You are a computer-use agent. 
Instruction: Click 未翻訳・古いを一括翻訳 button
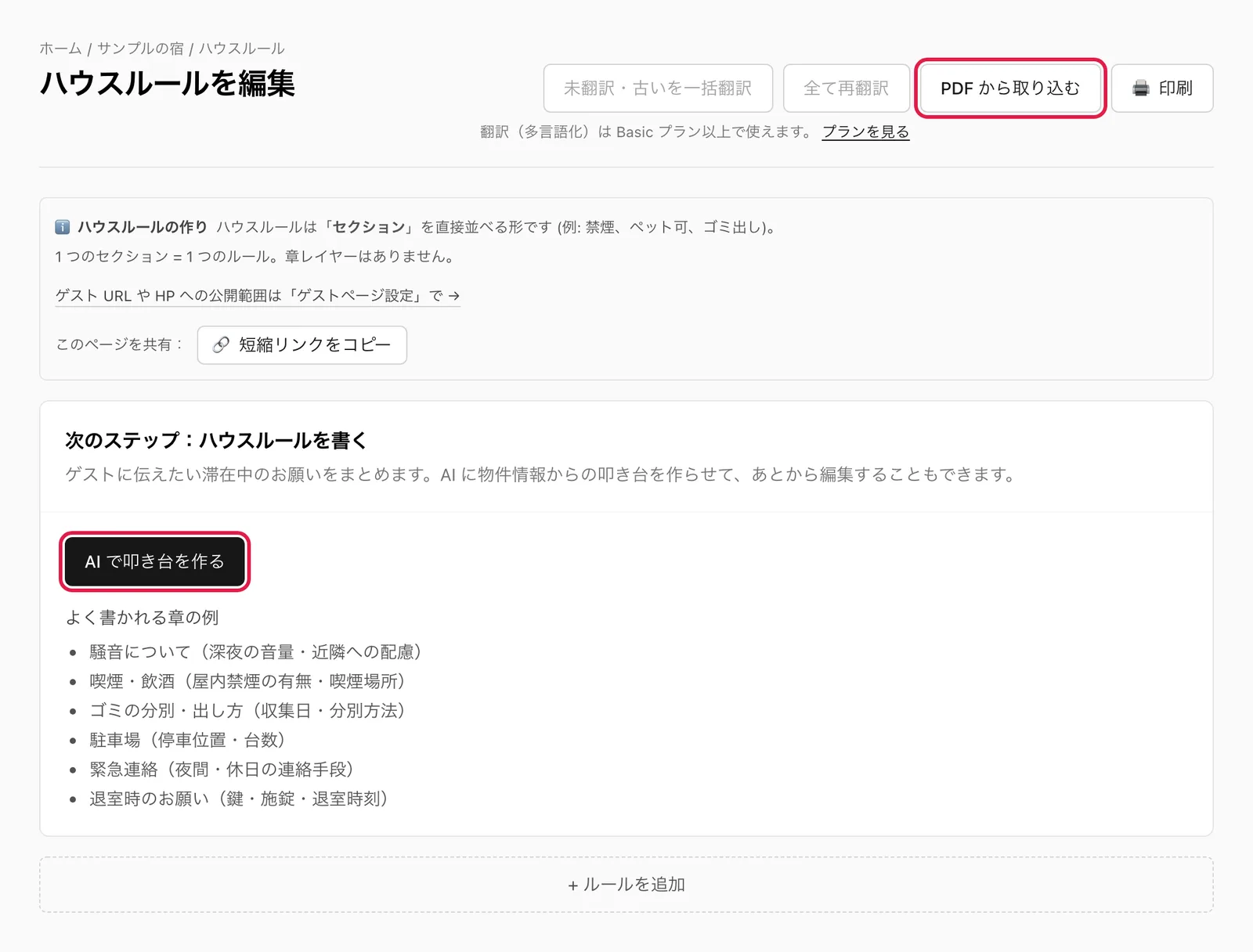point(658,88)
